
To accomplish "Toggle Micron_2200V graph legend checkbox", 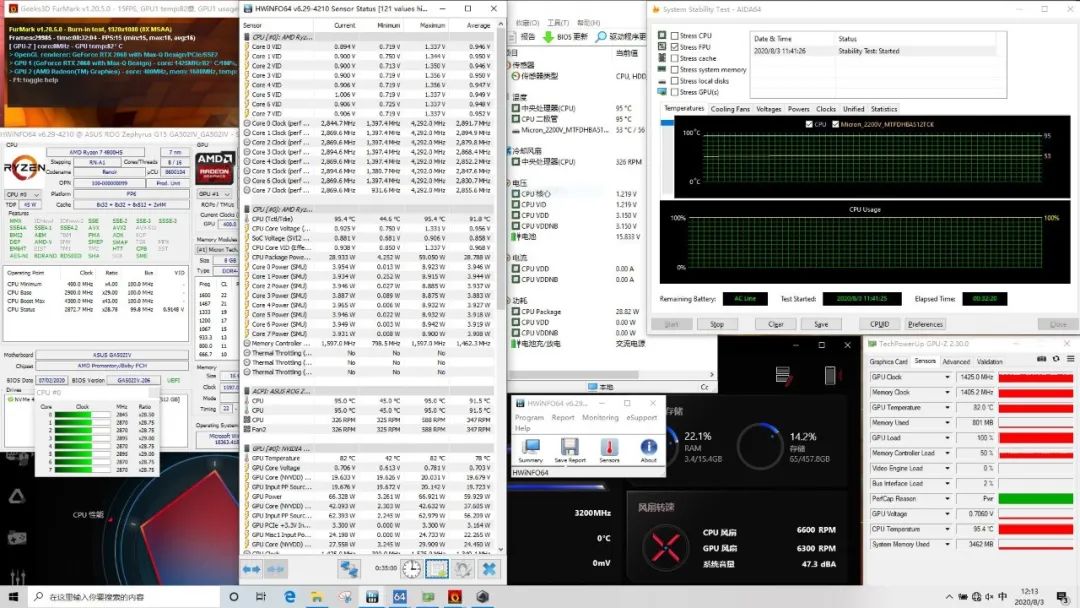I will tap(835, 125).
